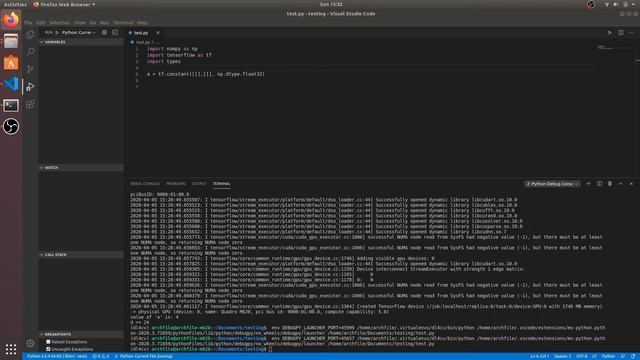
Task: Open the Run menu
Action: (x=104, y=23)
